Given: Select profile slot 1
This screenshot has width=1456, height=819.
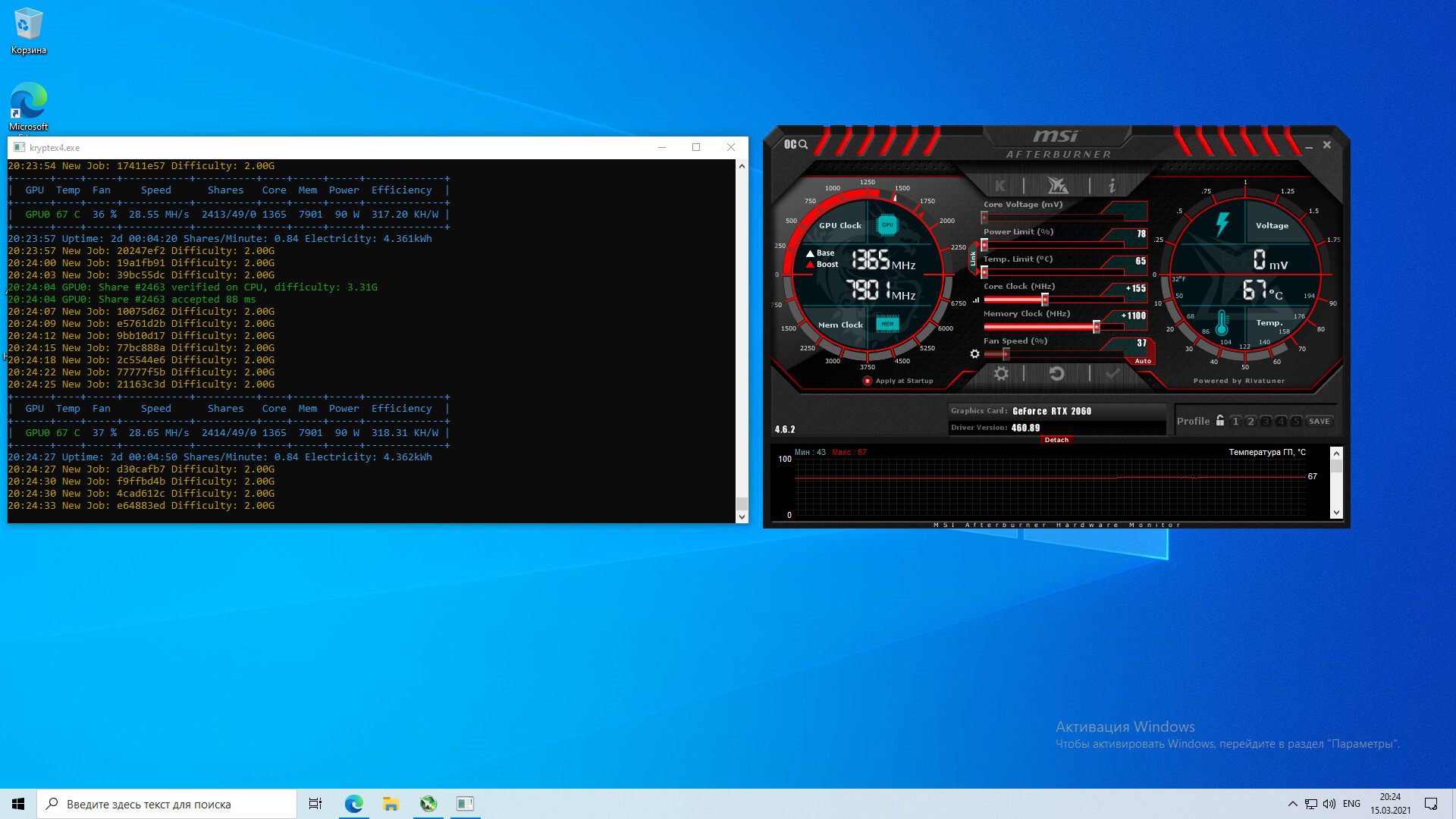Looking at the screenshot, I should 1235,421.
